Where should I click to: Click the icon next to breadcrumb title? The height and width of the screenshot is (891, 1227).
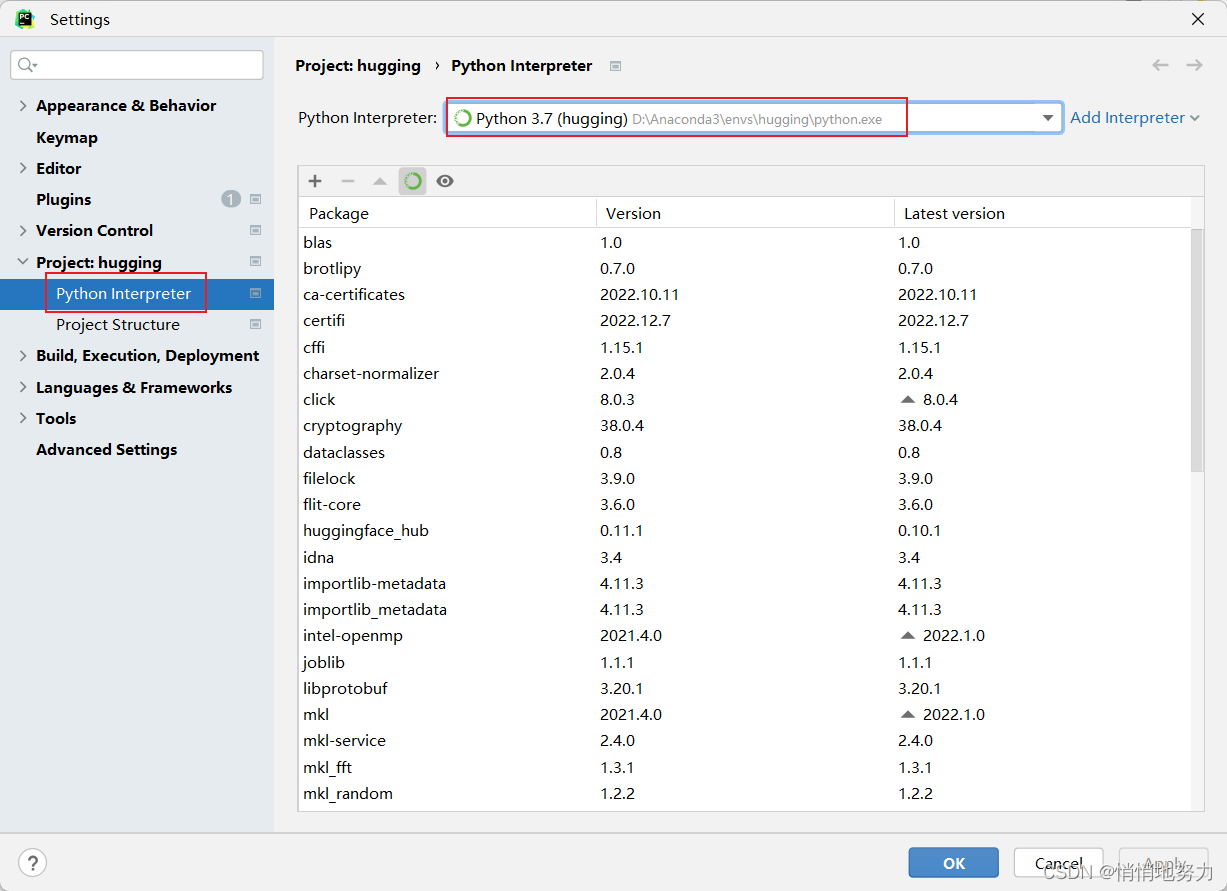tap(616, 66)
